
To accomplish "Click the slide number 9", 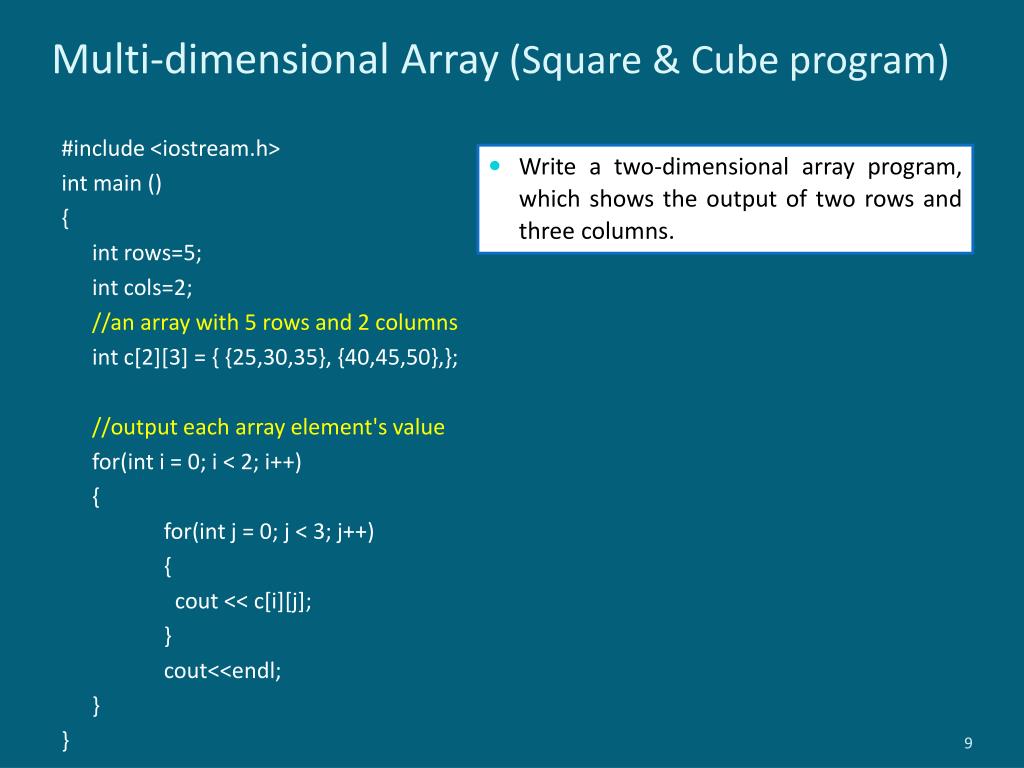I will point(968,743).
